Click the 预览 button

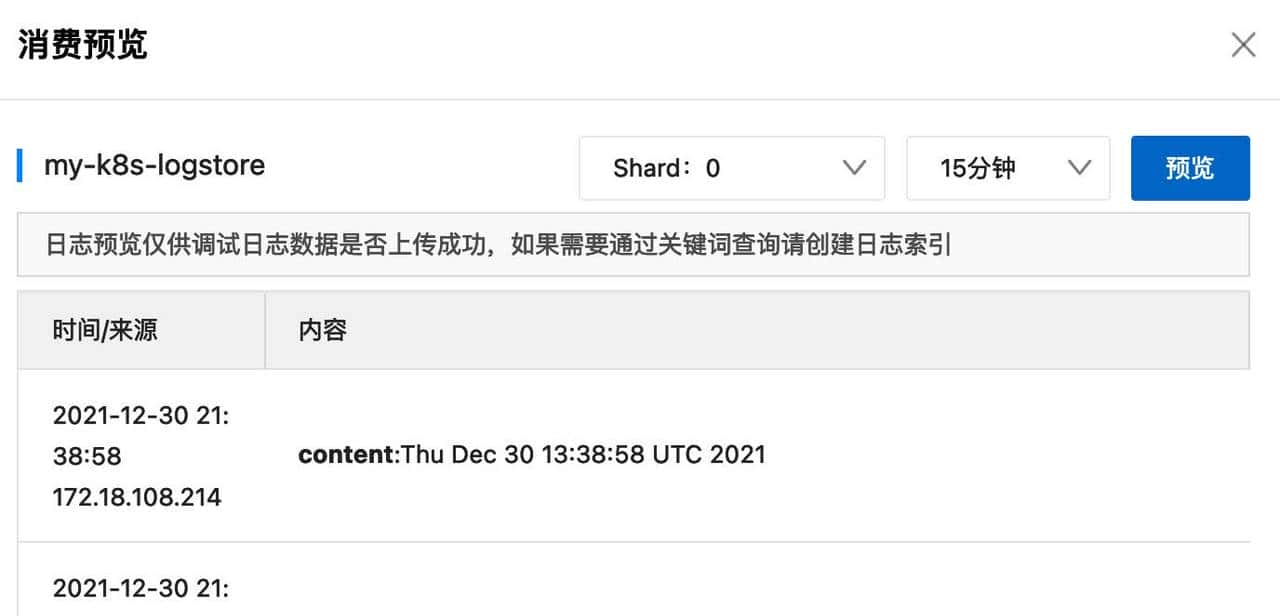click(1189, 168)
